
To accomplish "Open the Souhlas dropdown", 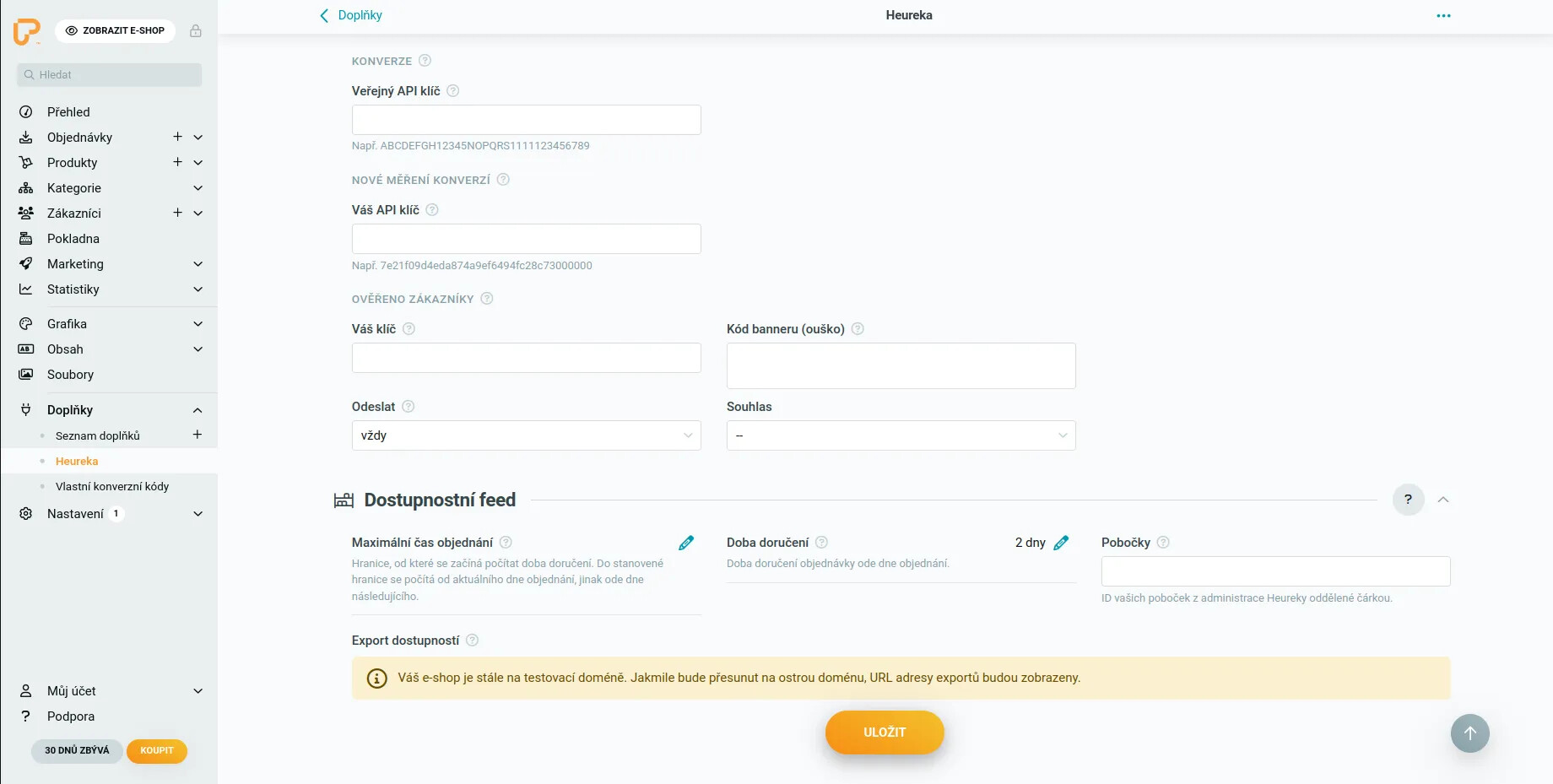I will pyautogui.click(x=901, y=435).
